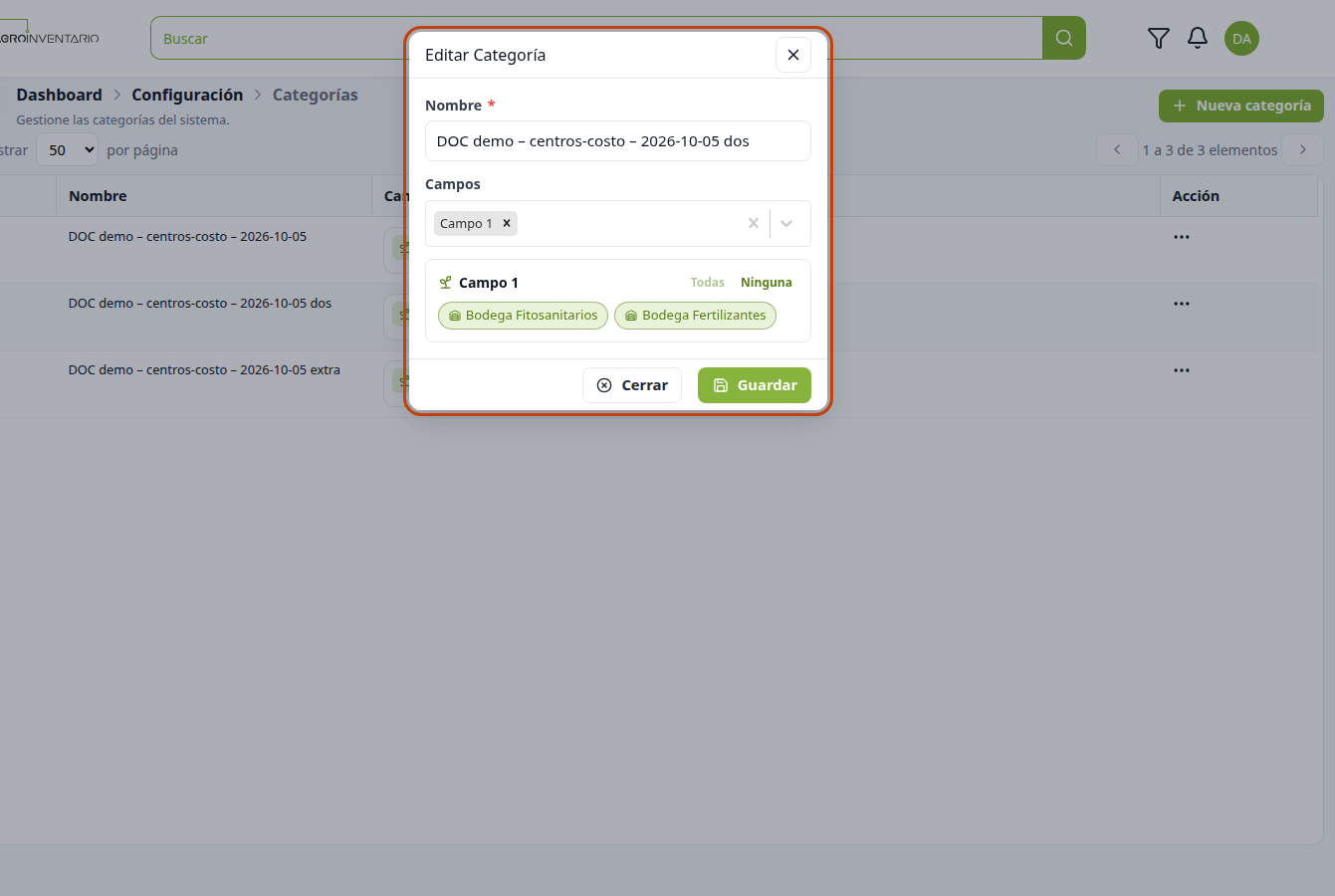Open notifications bell icon

[x=1198, y=38]
